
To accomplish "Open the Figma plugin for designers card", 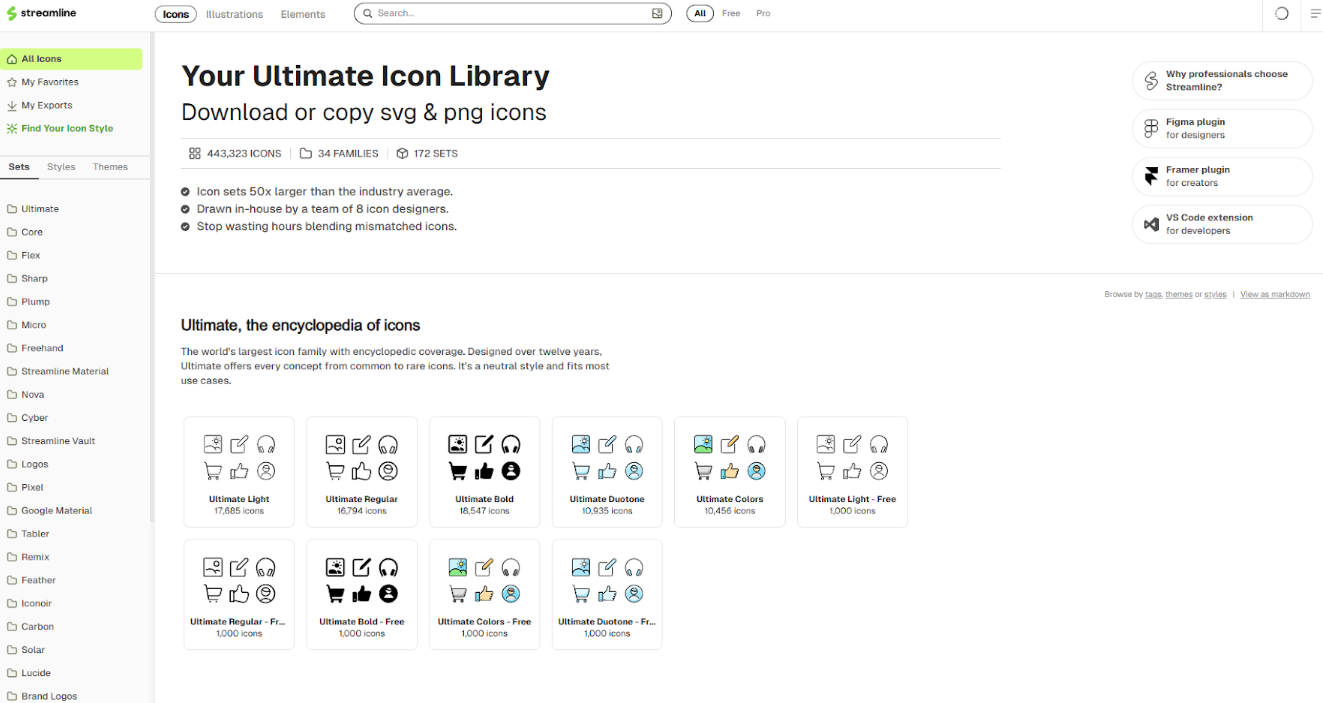I will click(1222, 129).
